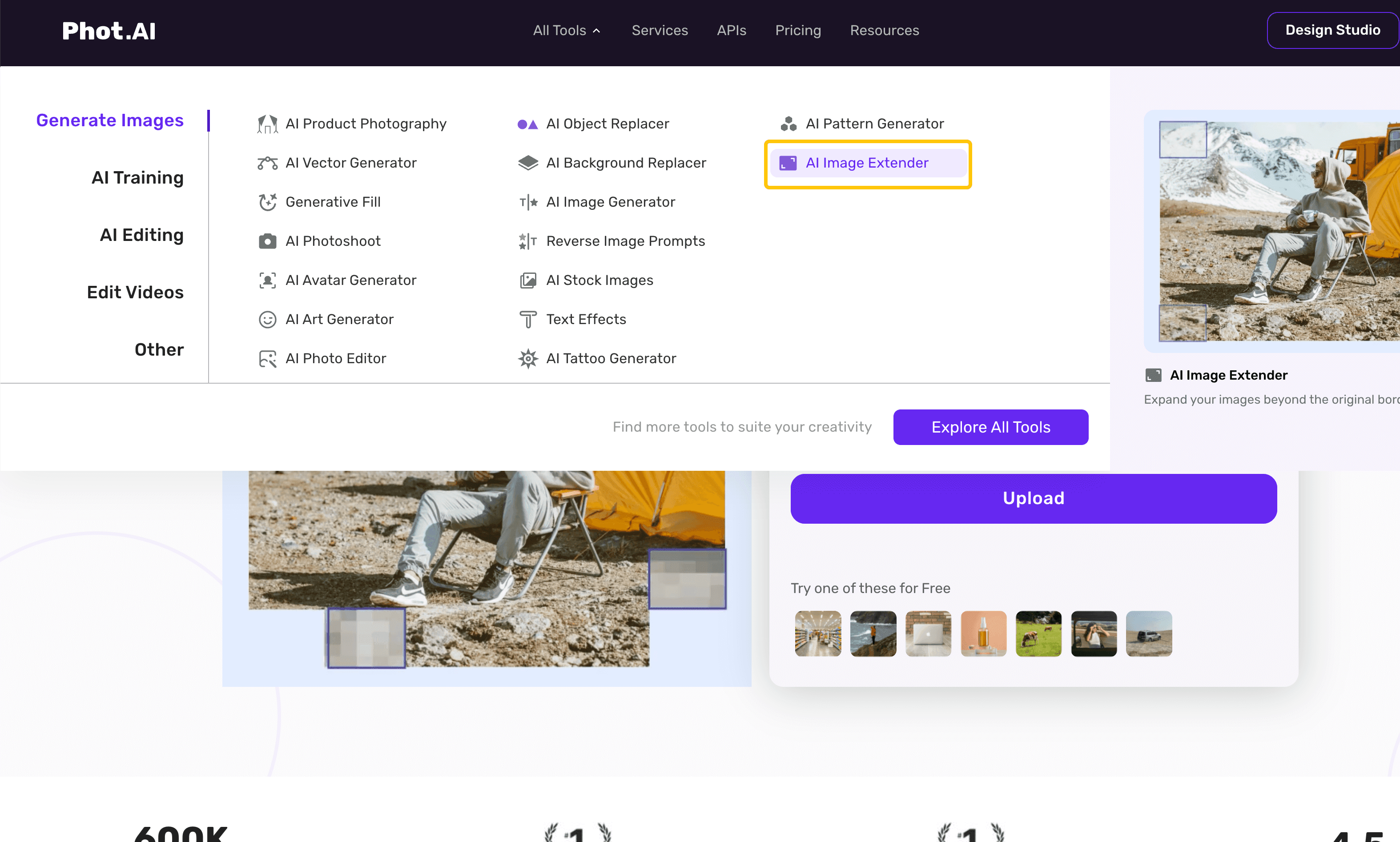Viewport: 1400px width, 842px height.
Task: Click the Explore All Tools button
Action: (x=990, y=427)
